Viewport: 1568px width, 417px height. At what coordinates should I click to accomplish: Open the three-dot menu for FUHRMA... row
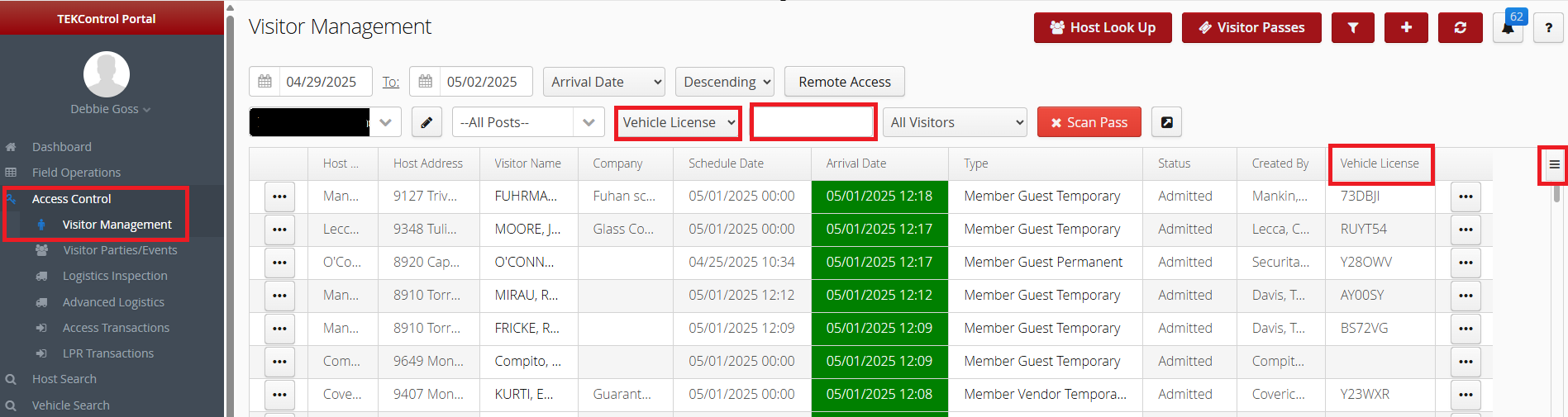[279, 197]
